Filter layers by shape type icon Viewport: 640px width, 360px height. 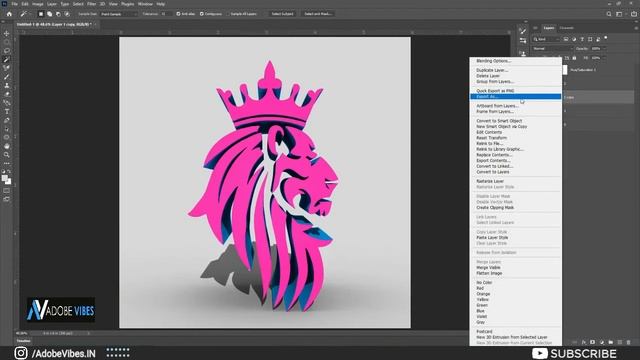point(590,39)
